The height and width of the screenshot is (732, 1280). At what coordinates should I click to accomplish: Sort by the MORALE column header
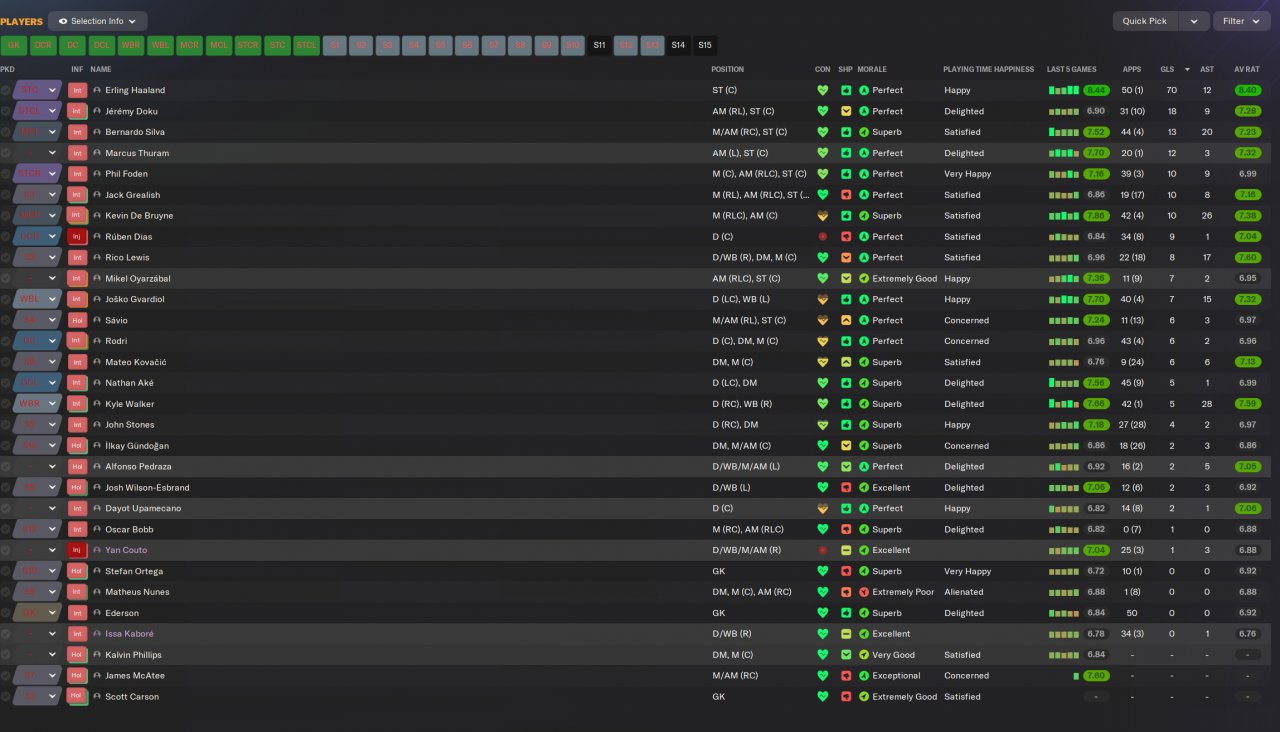click(872, 70)
